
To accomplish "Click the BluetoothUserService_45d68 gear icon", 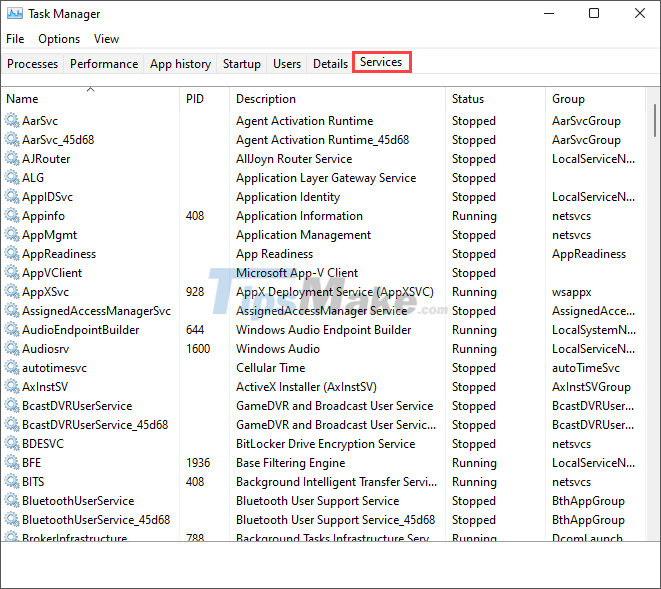I will coord(12,519).
